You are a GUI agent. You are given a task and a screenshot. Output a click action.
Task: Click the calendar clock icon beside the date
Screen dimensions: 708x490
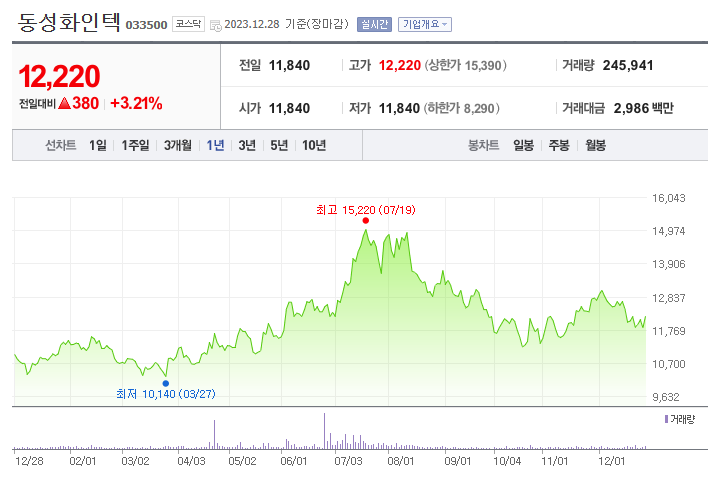pyautogui.click(x=216, y=25)
